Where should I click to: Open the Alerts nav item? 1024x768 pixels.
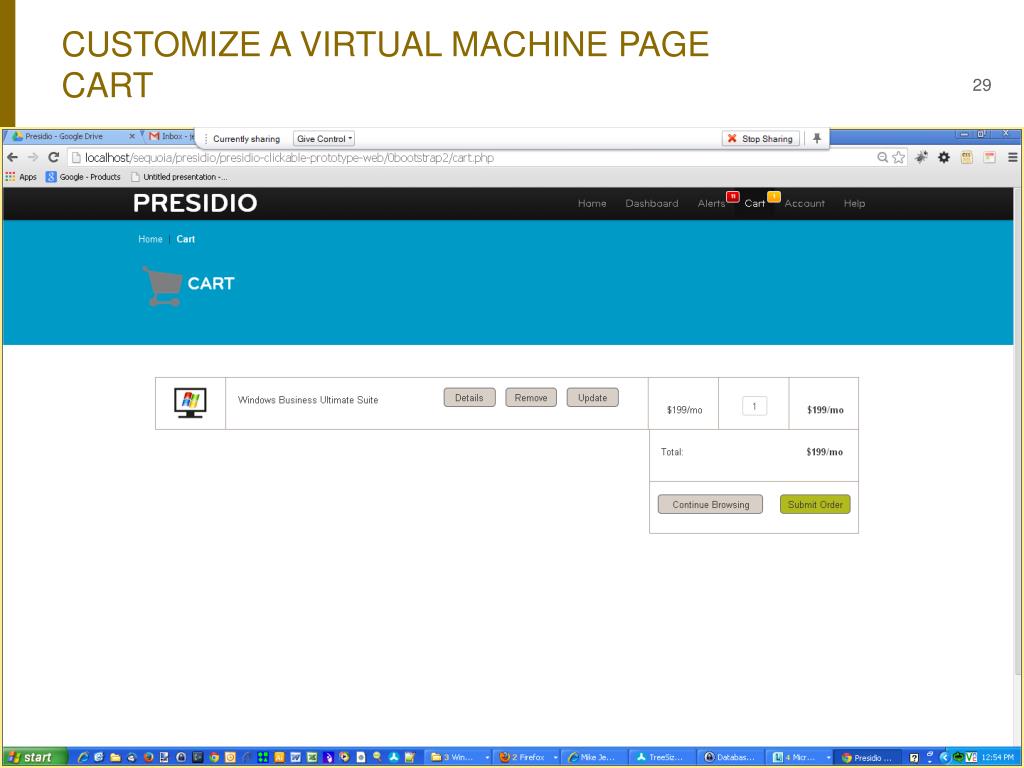(711, 204)
